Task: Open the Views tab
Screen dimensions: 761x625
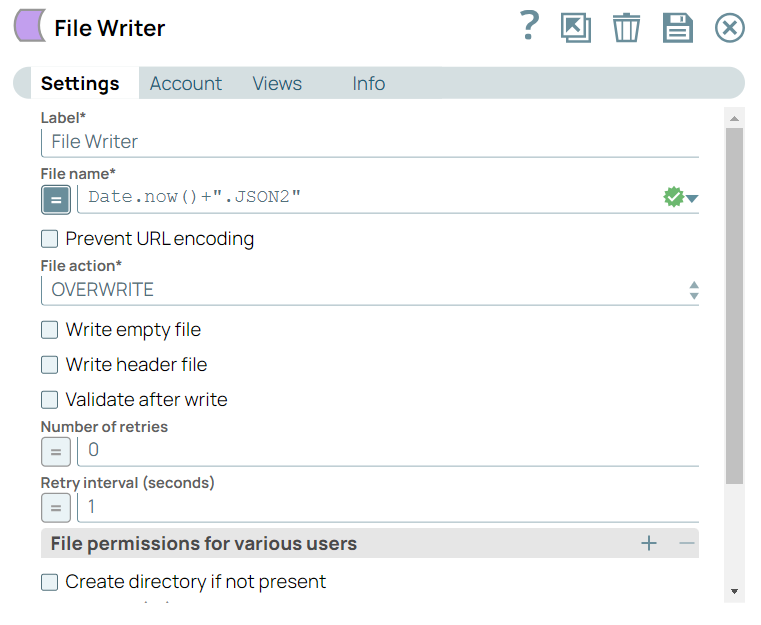Action: [x=277, y=84]
